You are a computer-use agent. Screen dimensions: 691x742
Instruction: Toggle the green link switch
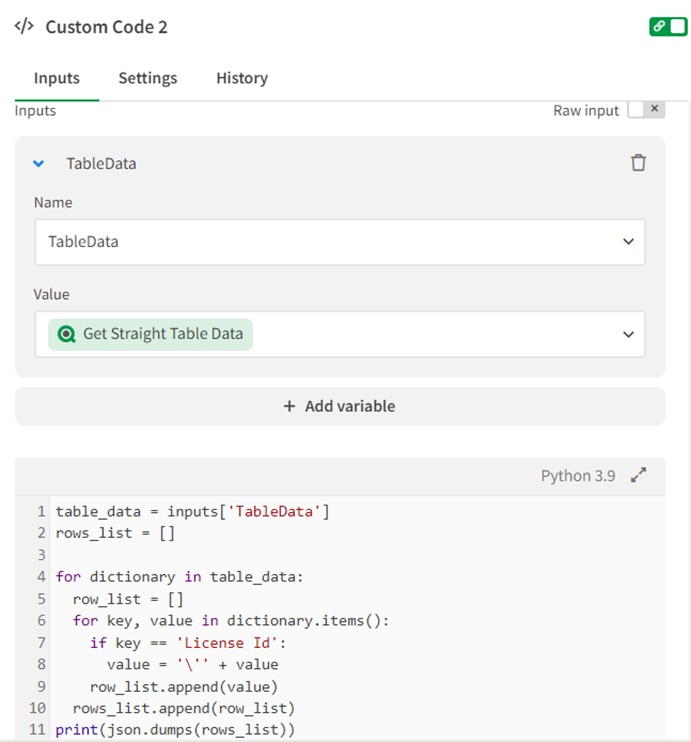pos(668,26)
